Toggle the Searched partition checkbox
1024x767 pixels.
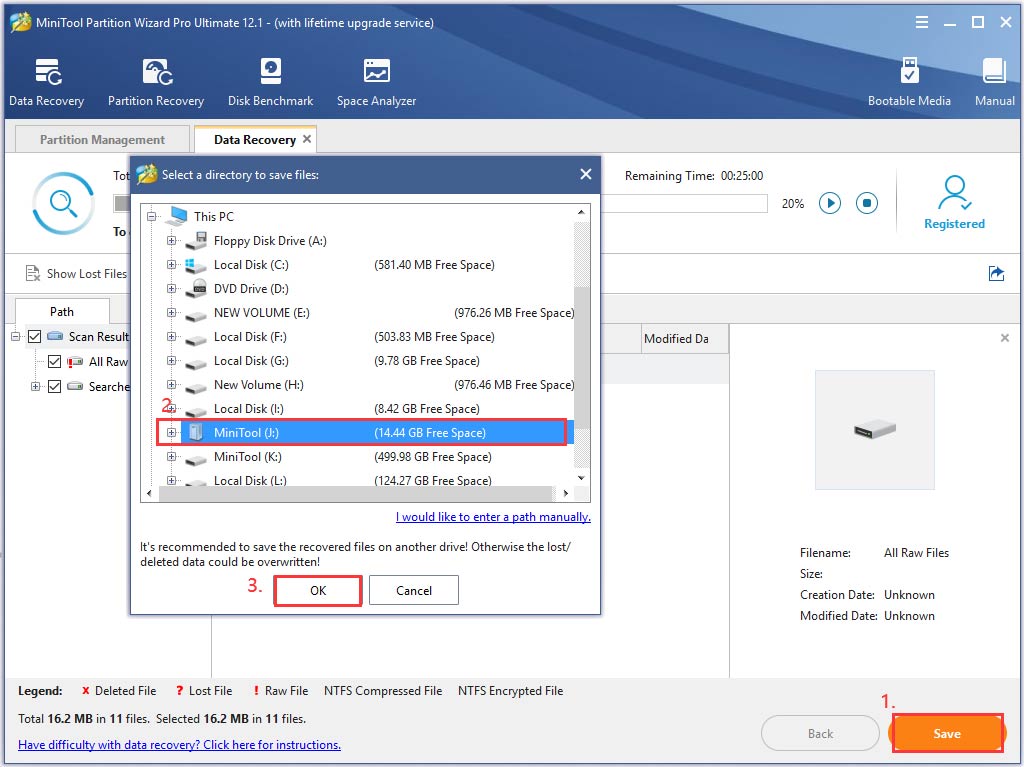pyautogui.click(x=55, y=386)
